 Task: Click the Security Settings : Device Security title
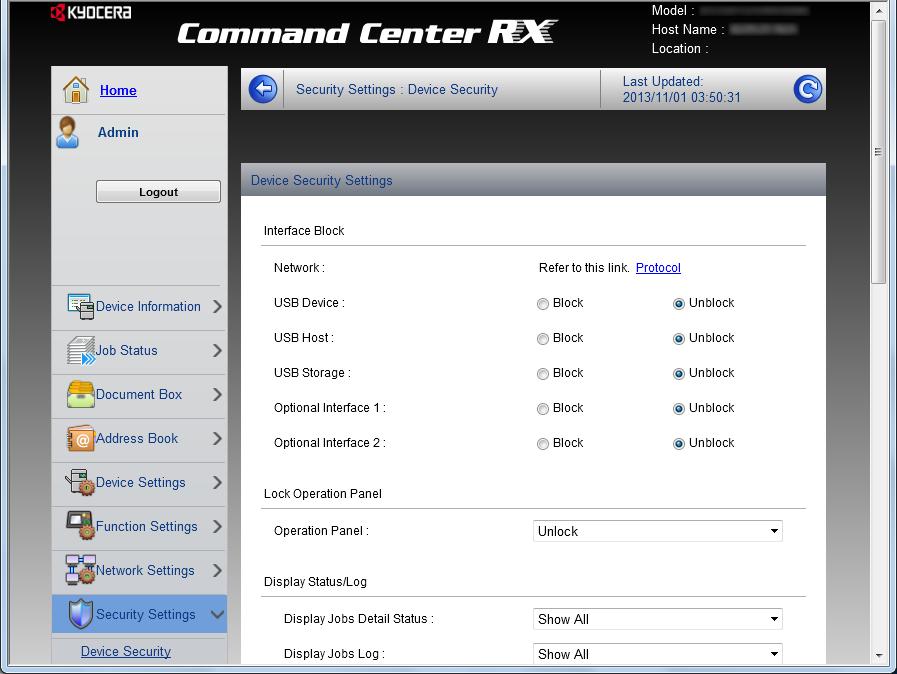coord(396,89)
